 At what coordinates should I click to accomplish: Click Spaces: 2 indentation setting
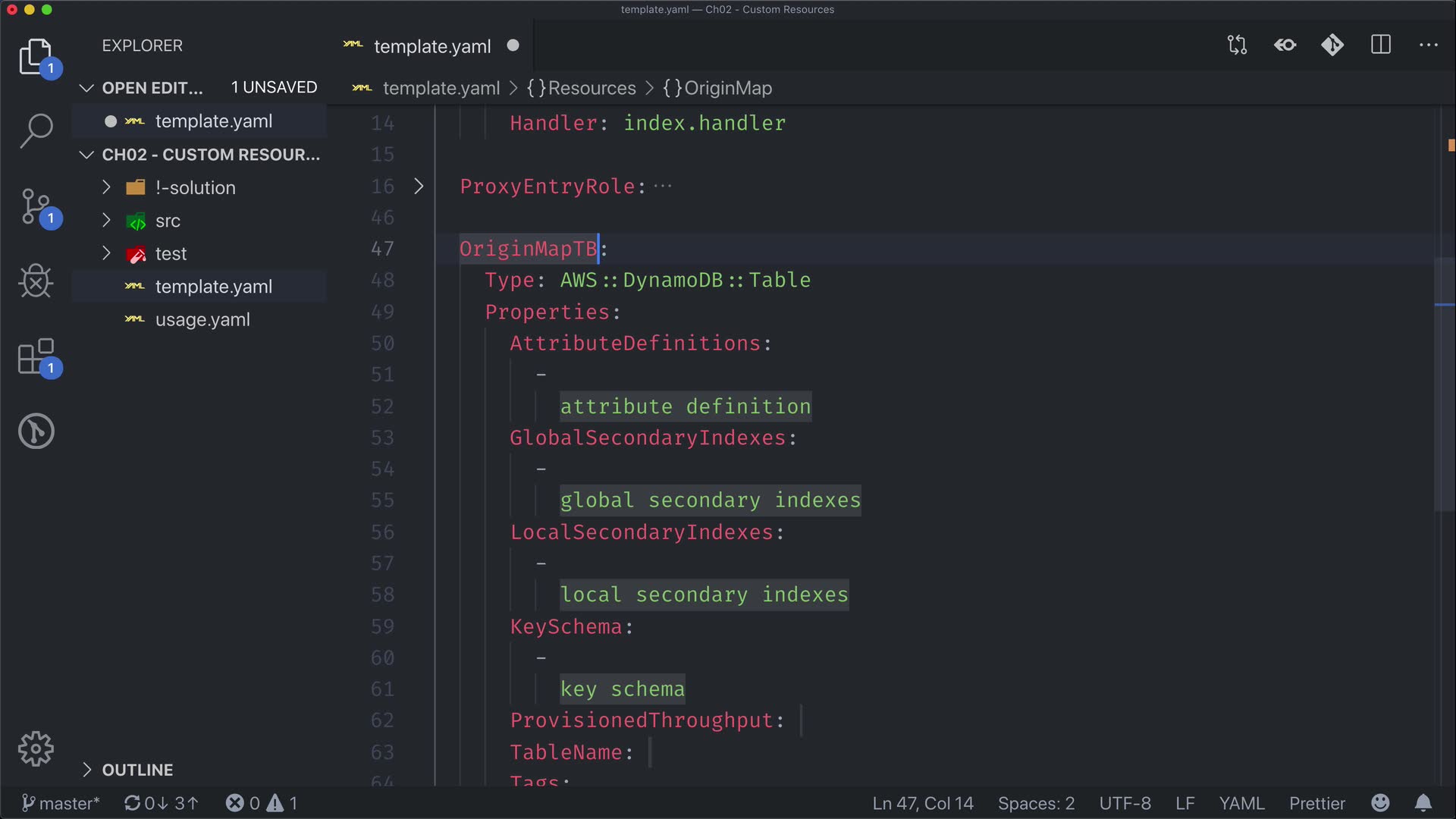(1036, 803)
